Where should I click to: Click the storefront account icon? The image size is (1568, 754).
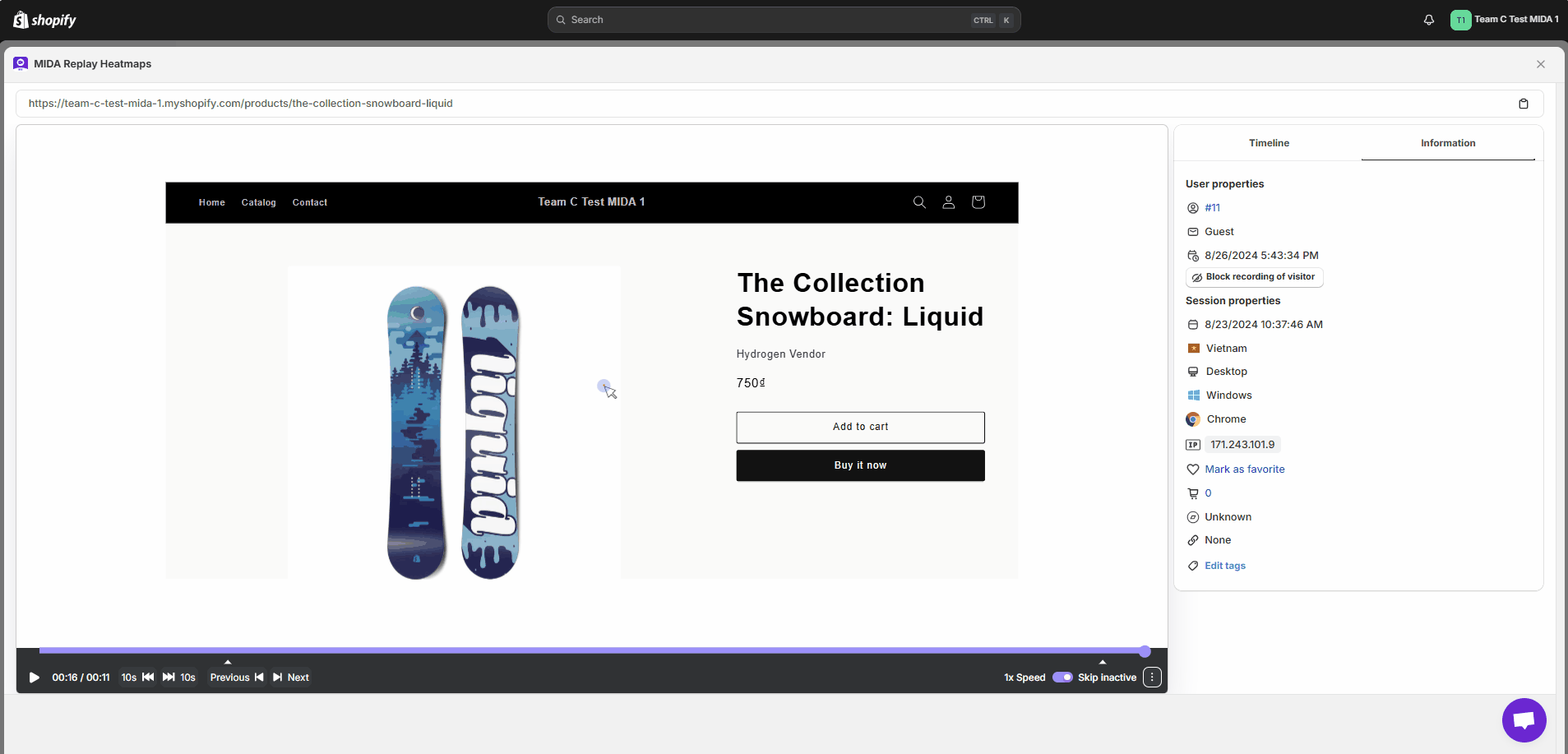click(948, 202)
